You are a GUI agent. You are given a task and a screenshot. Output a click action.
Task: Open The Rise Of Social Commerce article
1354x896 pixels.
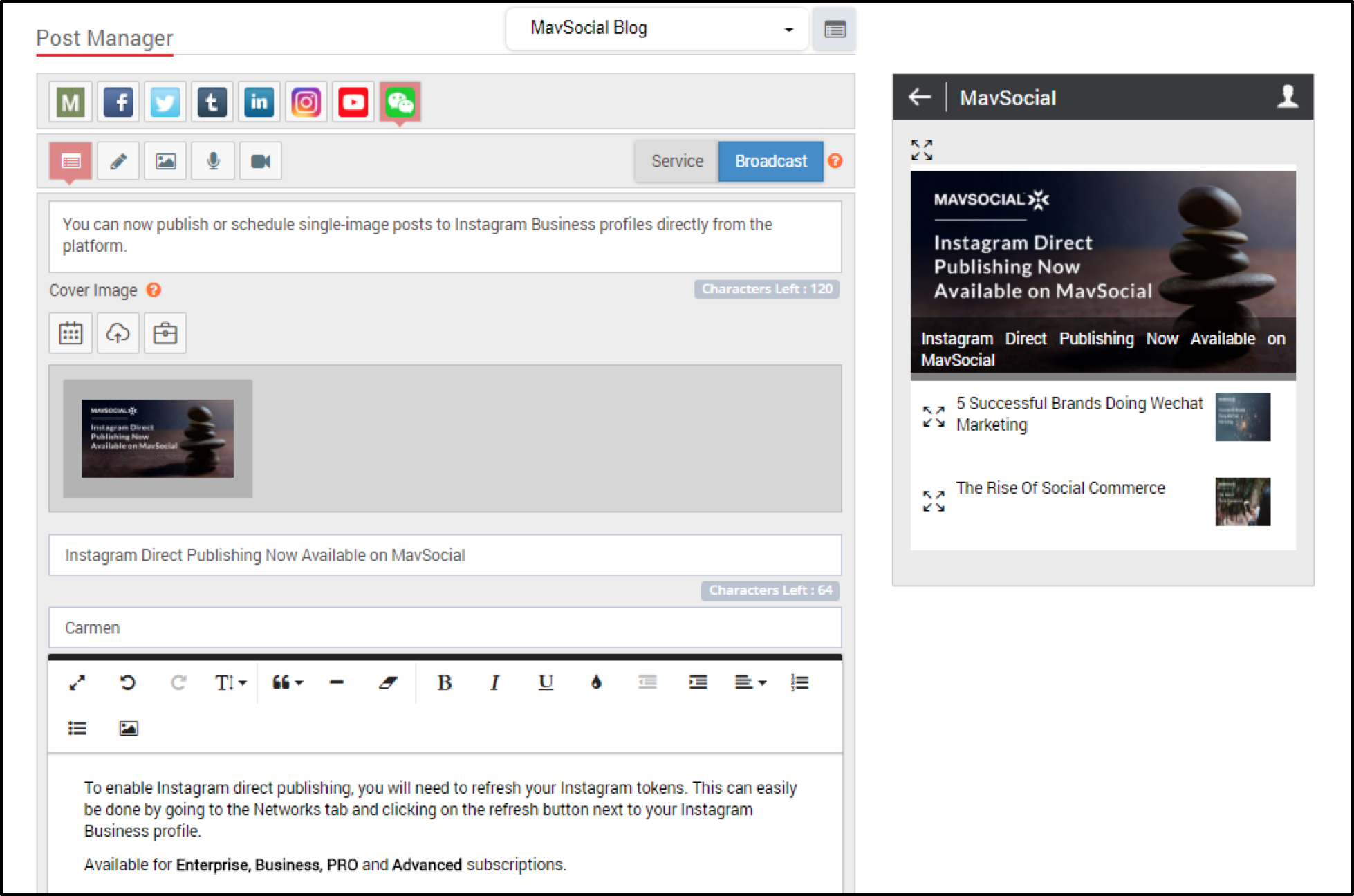click(x=1060, y=488)
